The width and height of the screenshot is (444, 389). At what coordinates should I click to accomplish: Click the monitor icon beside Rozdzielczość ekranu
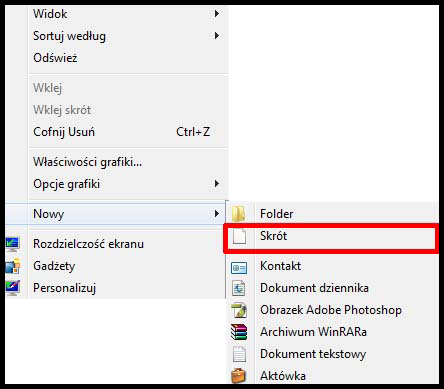pyautogui.click(x=13, y=244)
